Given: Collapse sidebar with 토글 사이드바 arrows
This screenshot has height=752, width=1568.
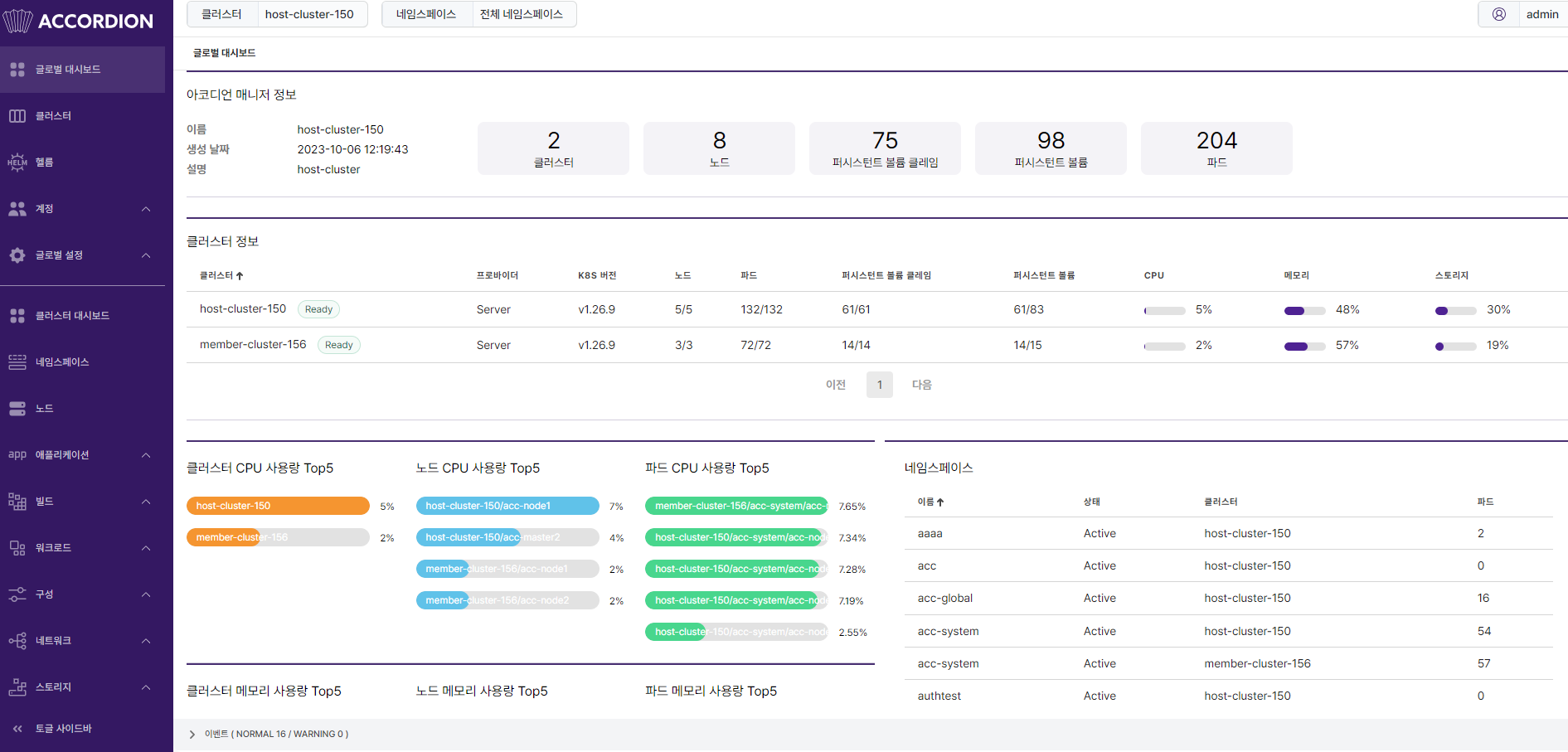Looking at the screenshot, I should 17,729.
